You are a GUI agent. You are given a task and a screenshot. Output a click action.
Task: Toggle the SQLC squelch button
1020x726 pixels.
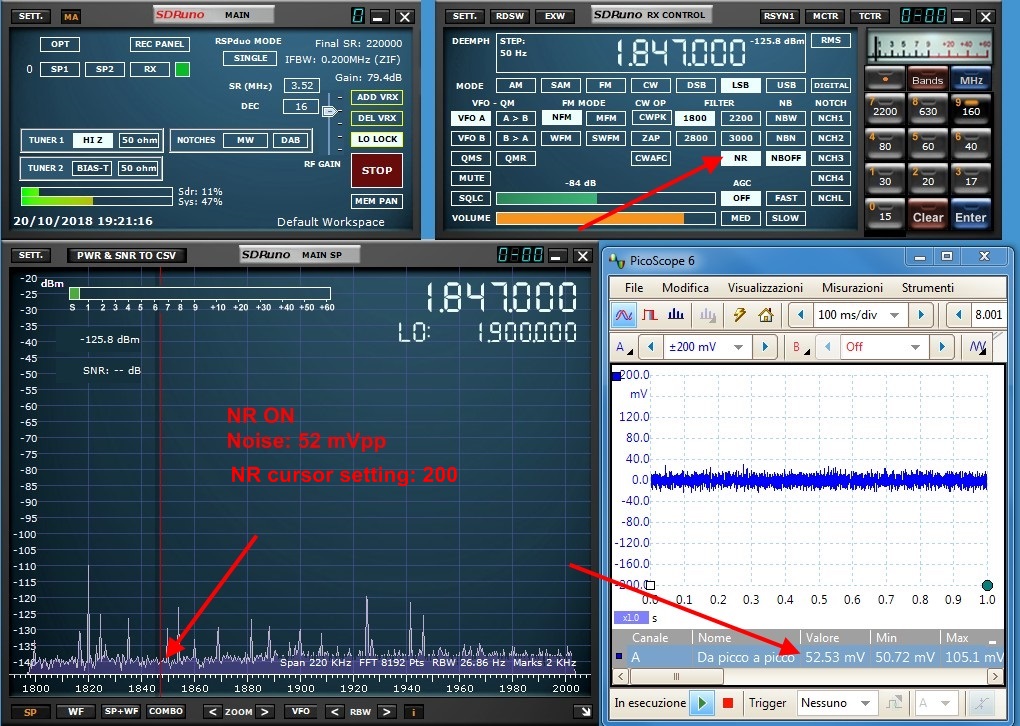[471, 198]
